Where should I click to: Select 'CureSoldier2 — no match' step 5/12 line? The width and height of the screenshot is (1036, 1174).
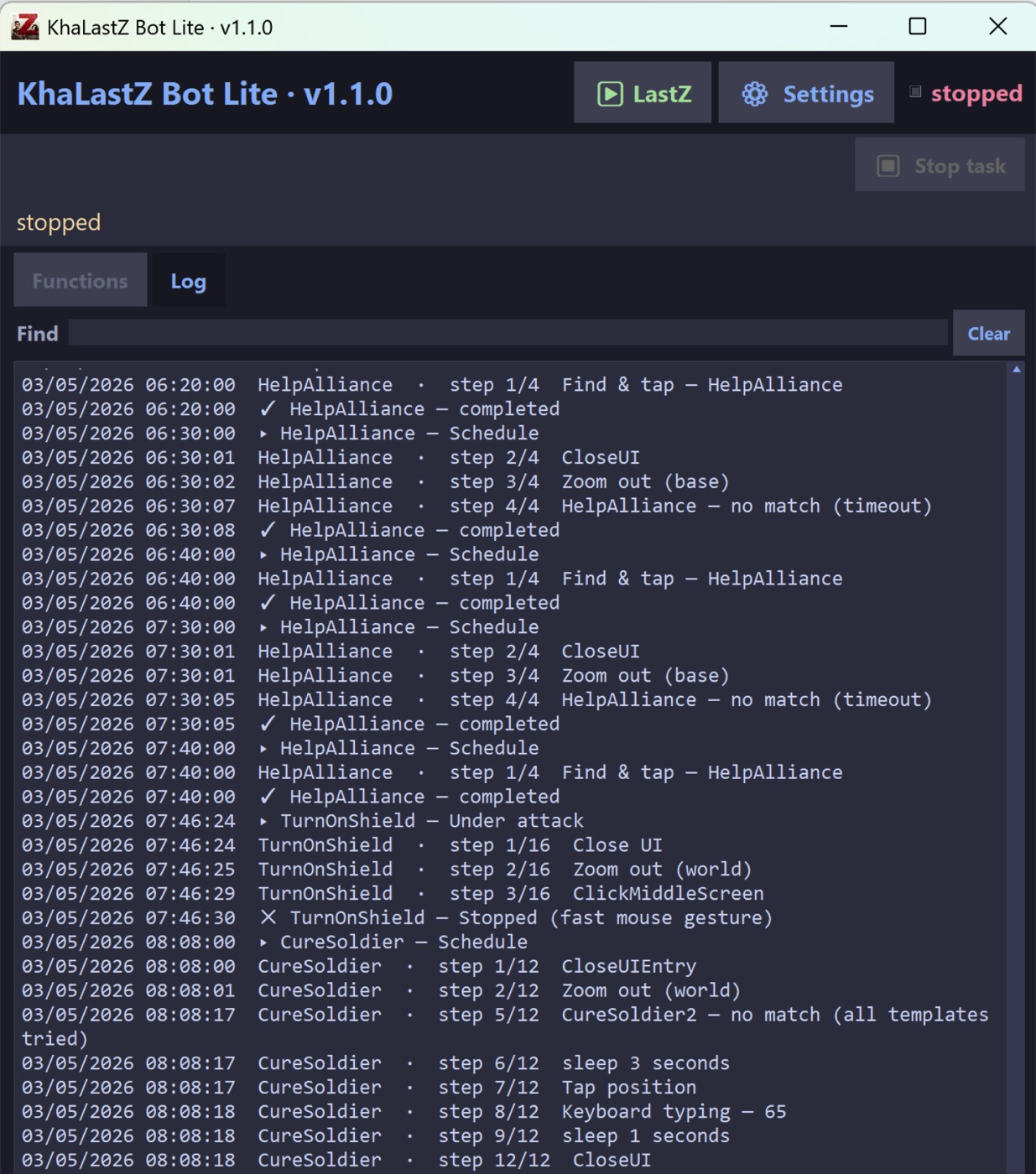click(505, 1027)
